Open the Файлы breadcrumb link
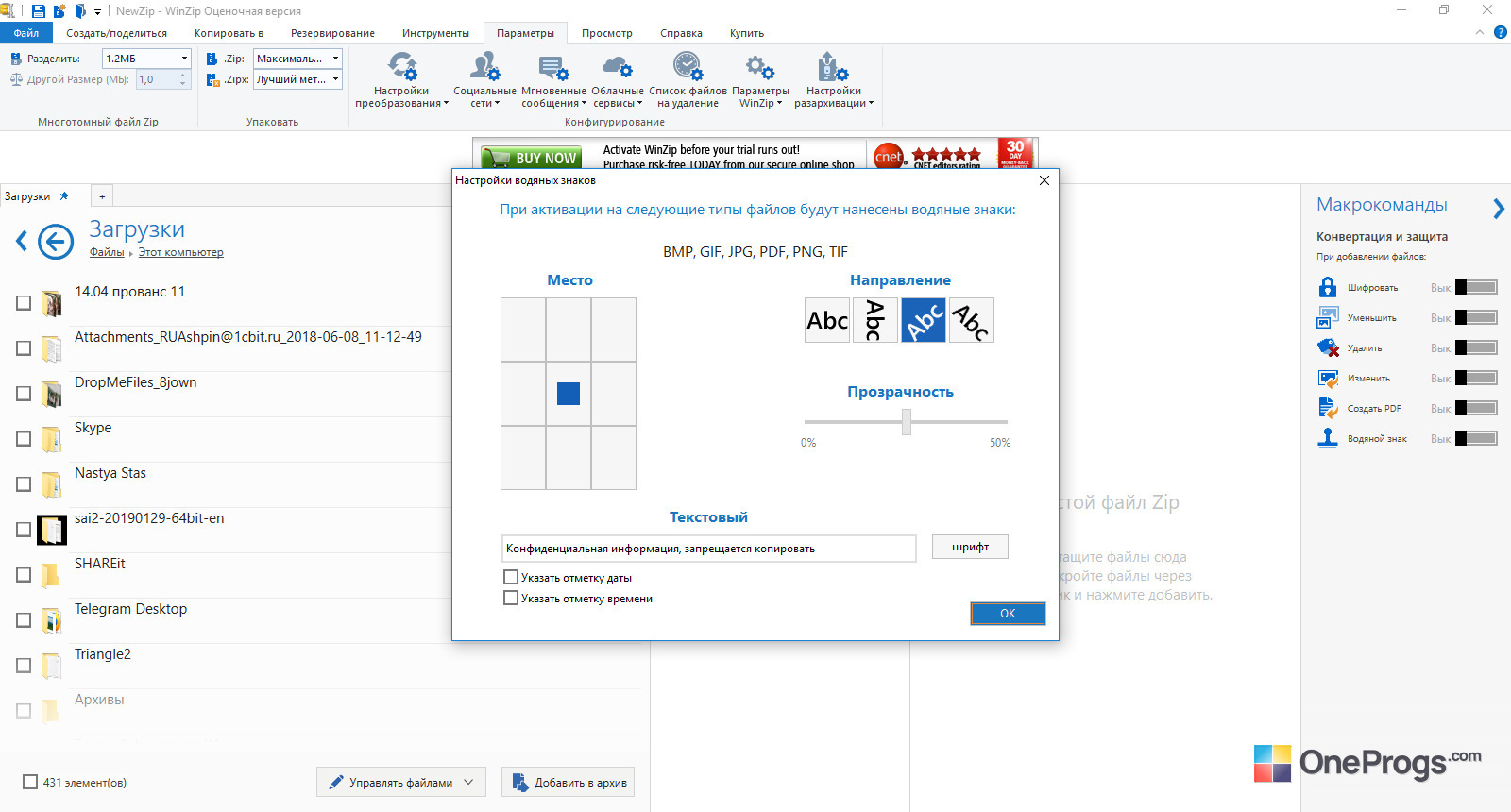Image resolution: width=1511 pixels, height=812 pixels. coord(107,252)
